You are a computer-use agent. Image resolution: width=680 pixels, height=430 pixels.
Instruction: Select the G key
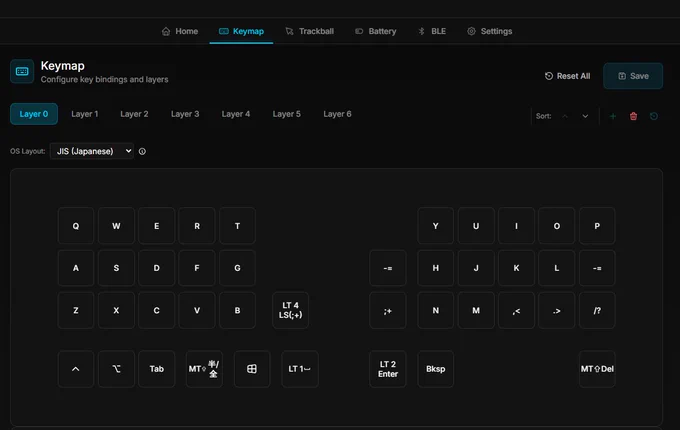(x=237, y=268)
